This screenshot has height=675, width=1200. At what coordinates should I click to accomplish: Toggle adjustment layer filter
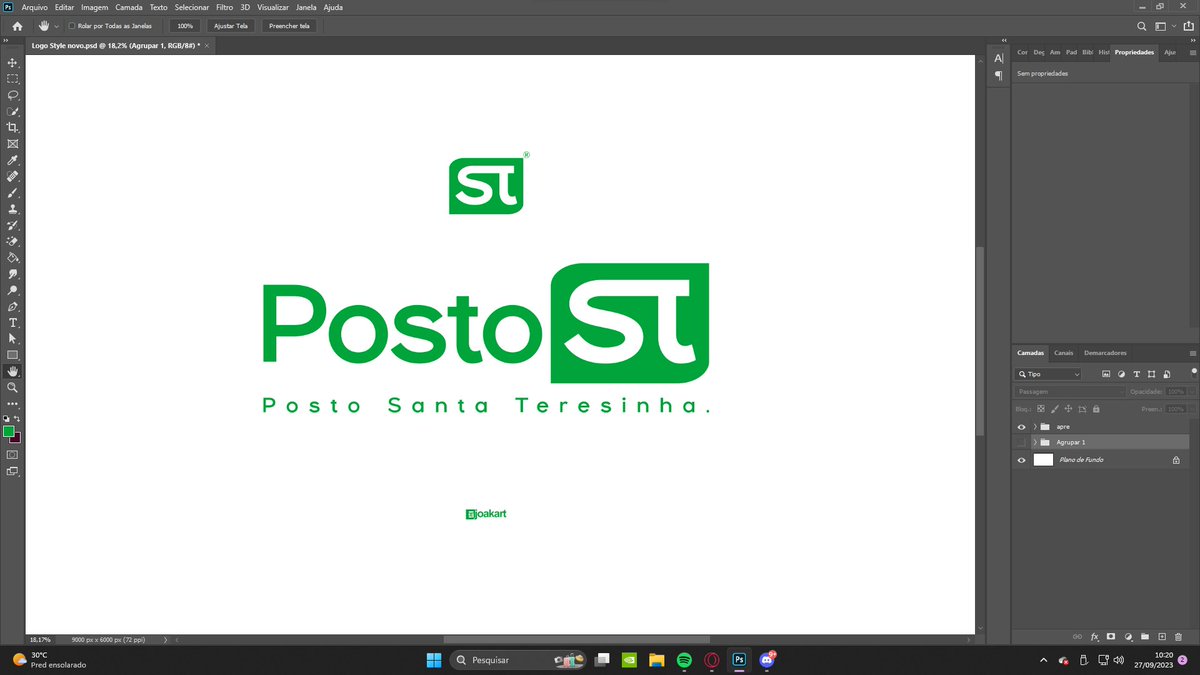(x=1121, y=374)
